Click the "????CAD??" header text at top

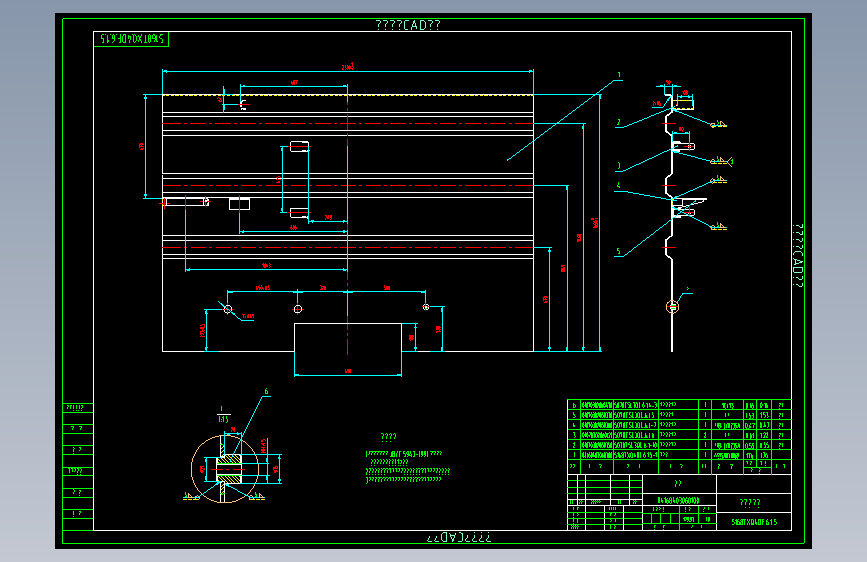pos(408,25)
